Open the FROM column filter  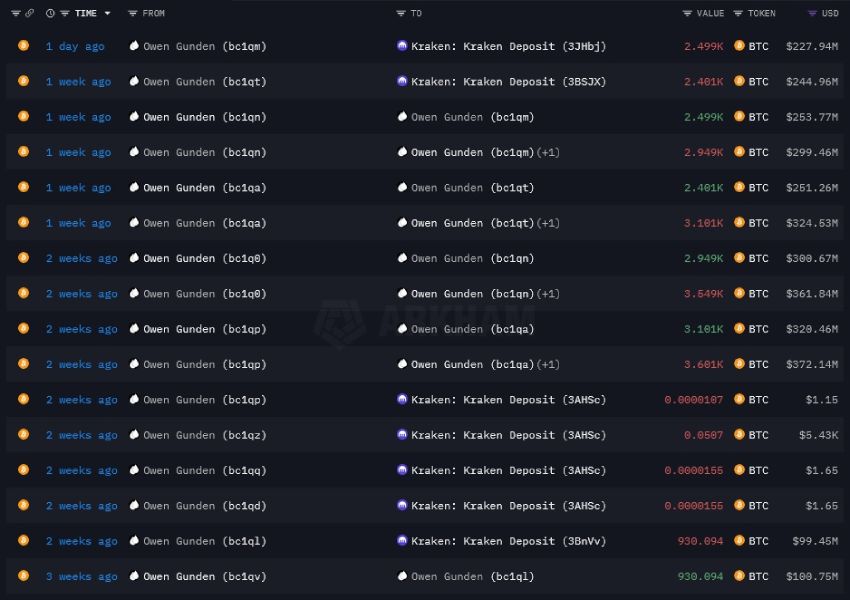[x=133, y=13]
